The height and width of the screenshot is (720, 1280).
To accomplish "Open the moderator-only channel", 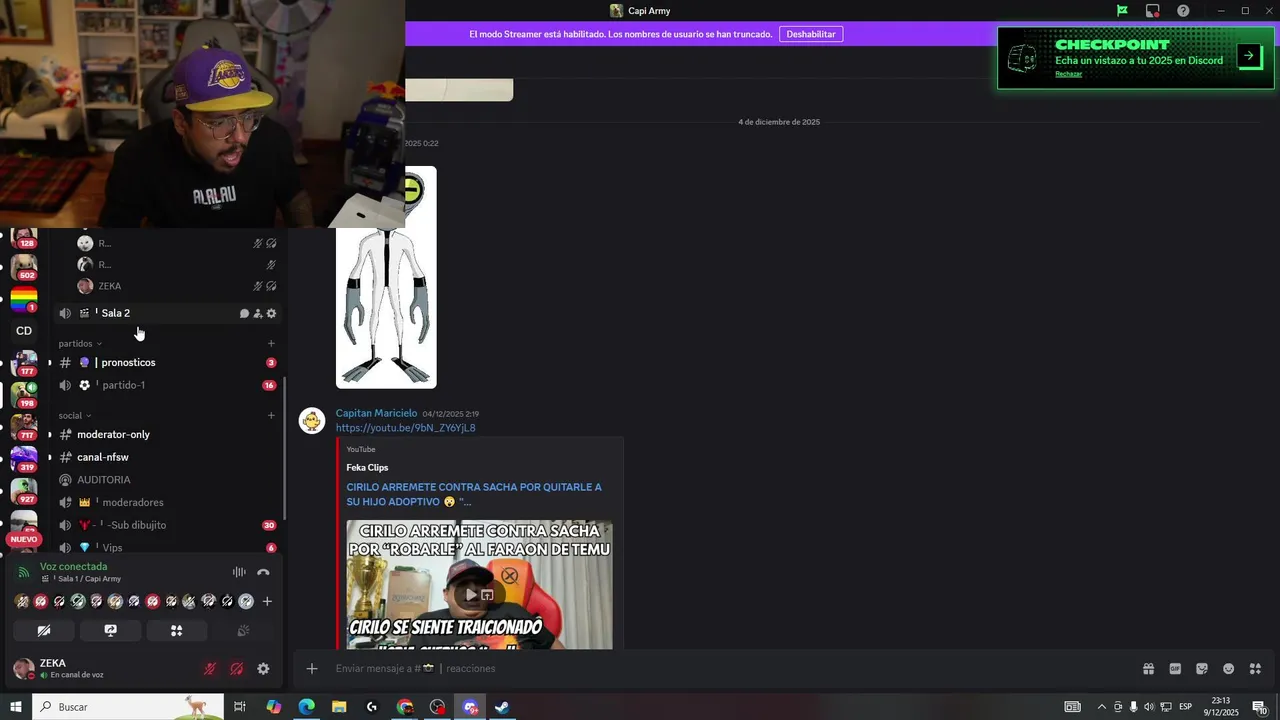I will 166,434.
